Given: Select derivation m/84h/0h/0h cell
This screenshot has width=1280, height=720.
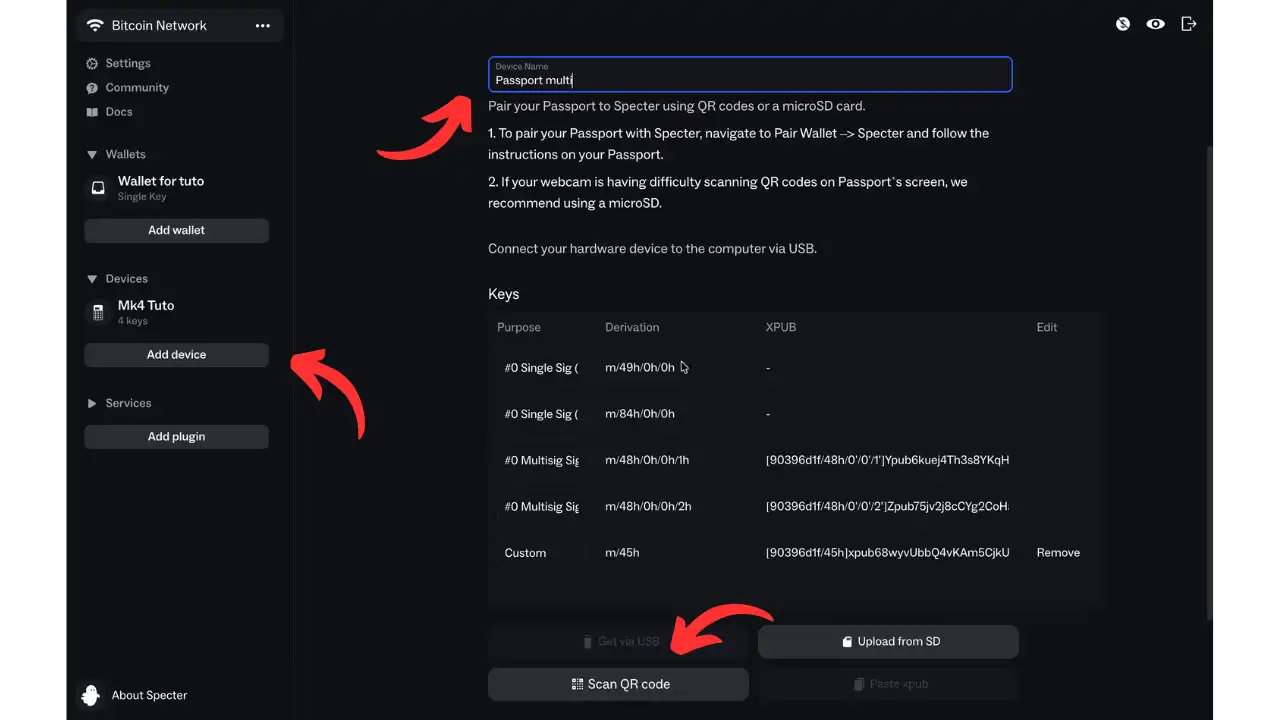Looking at the screenshot, I should pos(640,414).
